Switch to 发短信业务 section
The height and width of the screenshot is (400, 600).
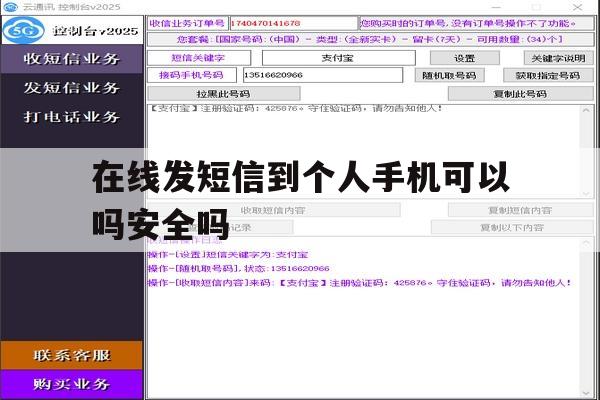(x=72, y=88)
